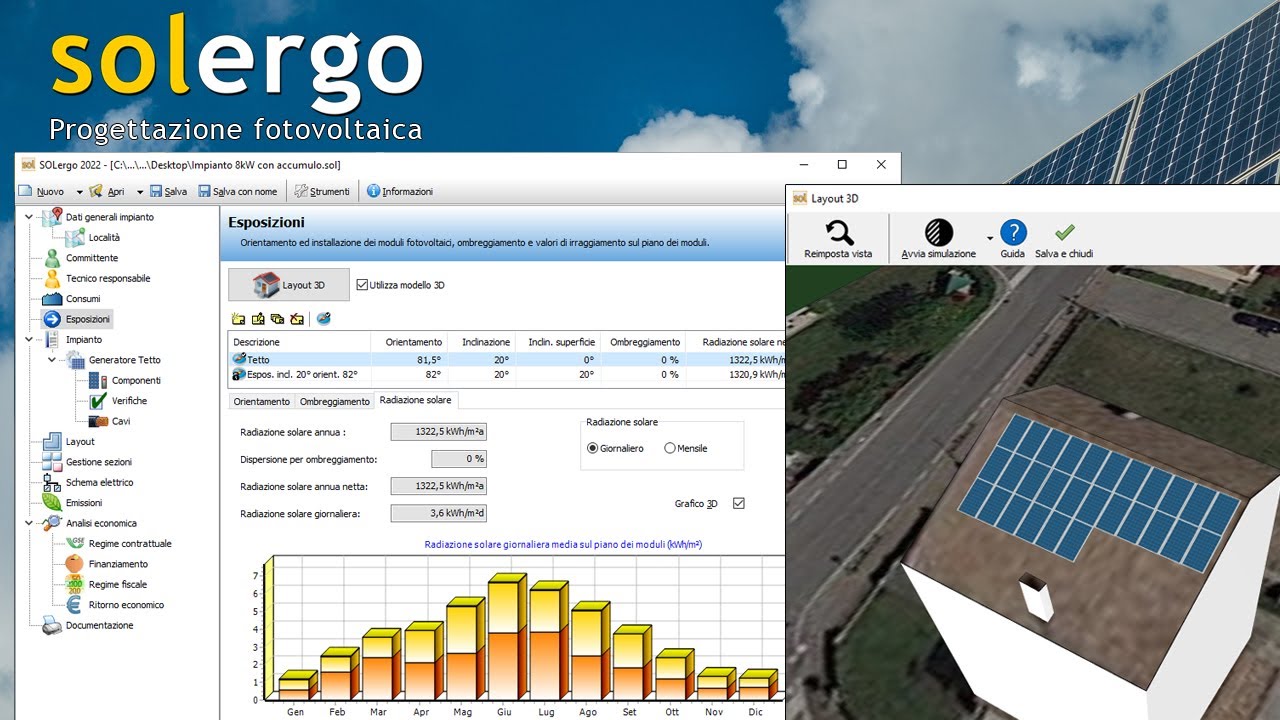
Task: Select Mensile radio button
Action: [x=670, y=449]
